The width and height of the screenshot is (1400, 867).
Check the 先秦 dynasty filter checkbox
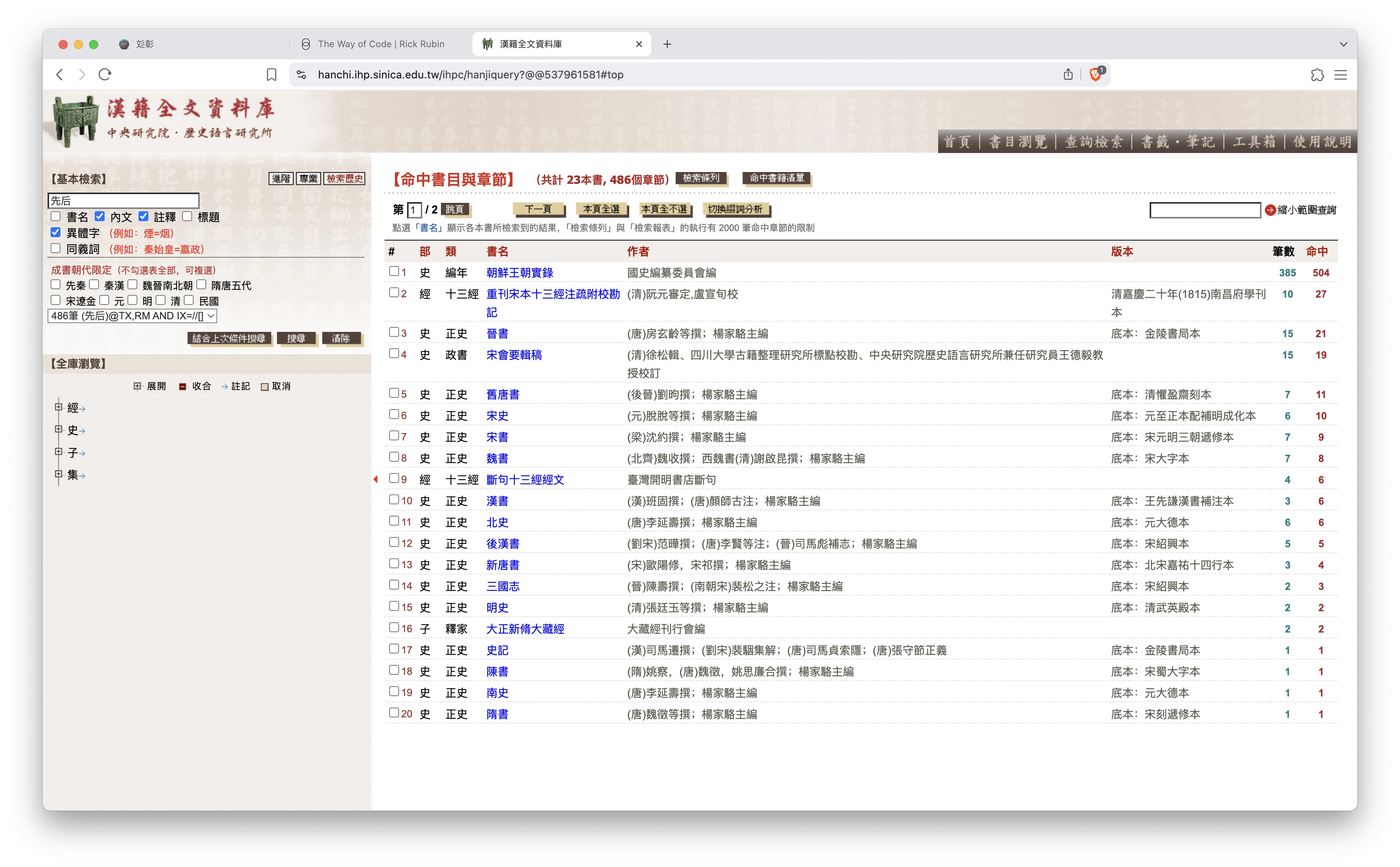pyautogui.click(x=55, y=284)
